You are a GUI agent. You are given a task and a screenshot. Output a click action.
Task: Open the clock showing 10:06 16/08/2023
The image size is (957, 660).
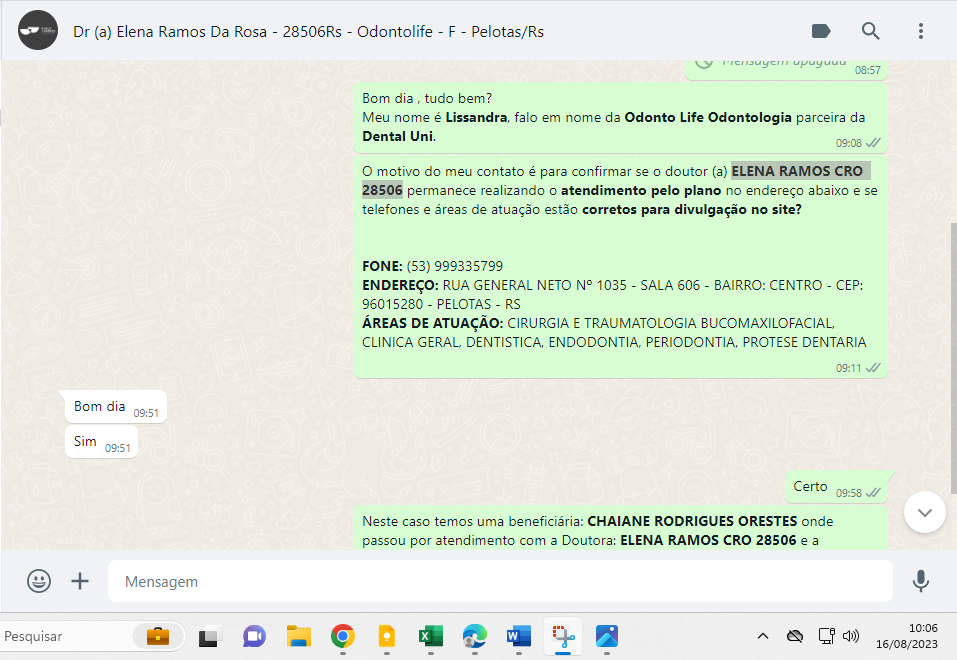907,636
